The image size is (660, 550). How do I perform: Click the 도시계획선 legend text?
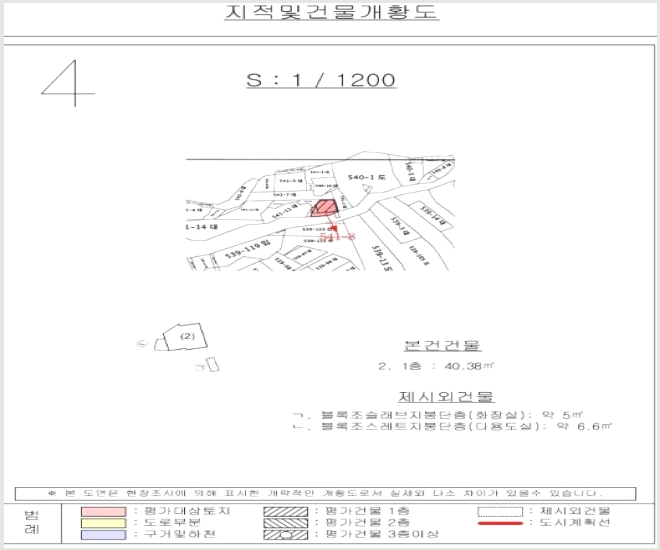pyautogui.click(x=575, y=523)
